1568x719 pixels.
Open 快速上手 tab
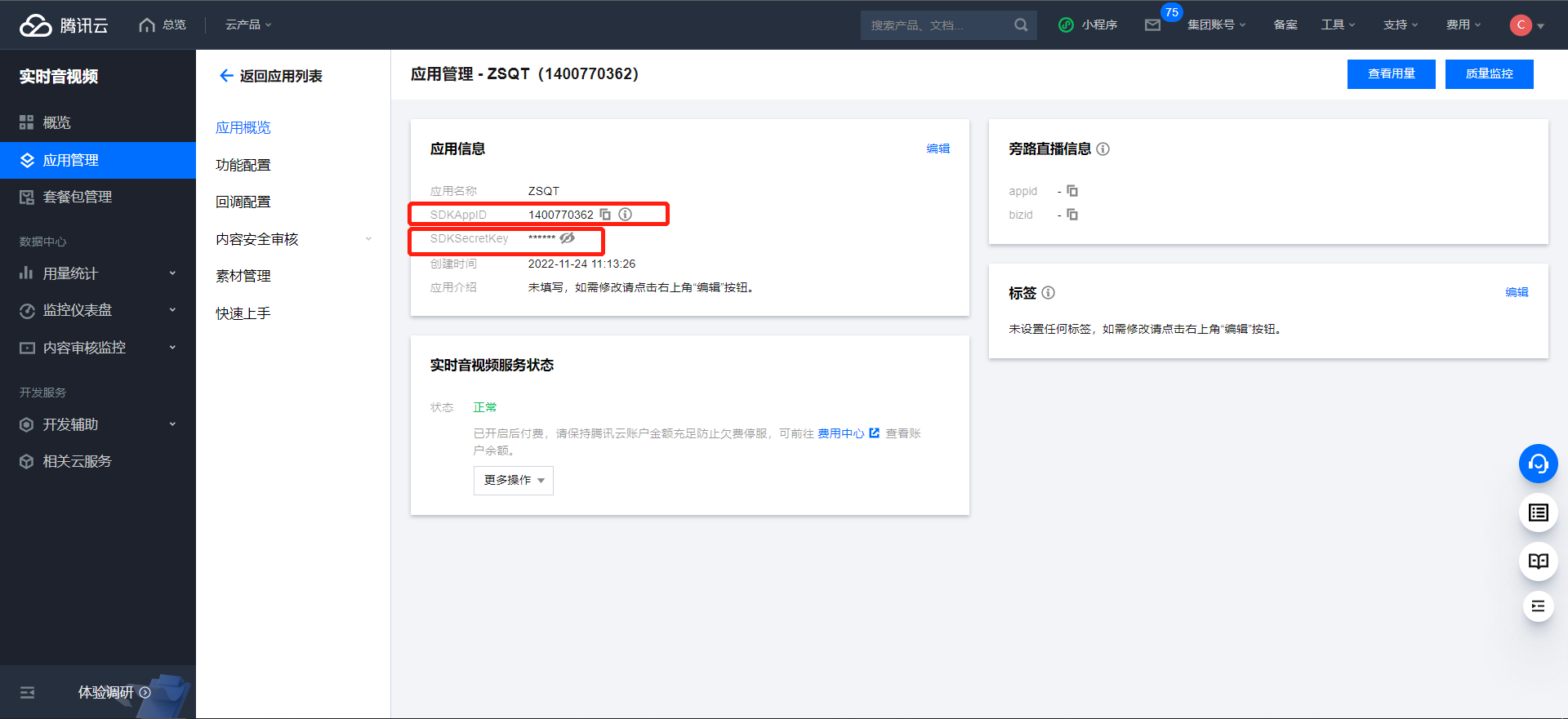[x=243, y=313]
